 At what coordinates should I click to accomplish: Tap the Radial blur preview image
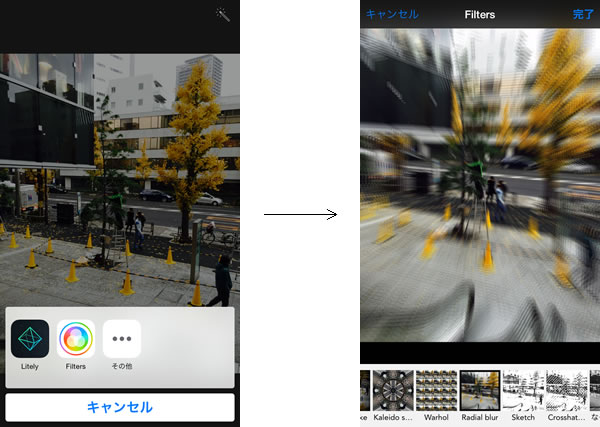[480, 185]
